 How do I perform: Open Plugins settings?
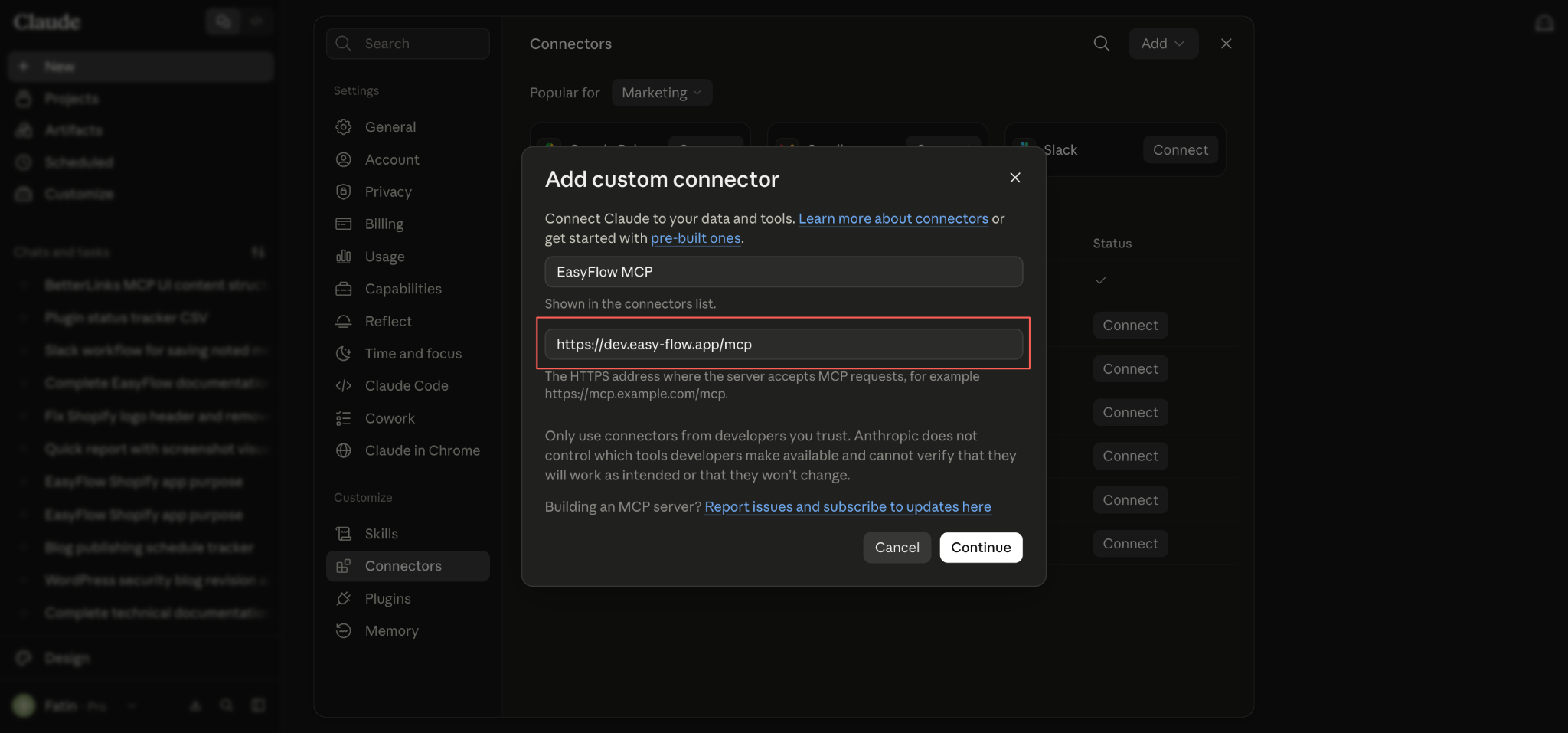click(407, 598)
